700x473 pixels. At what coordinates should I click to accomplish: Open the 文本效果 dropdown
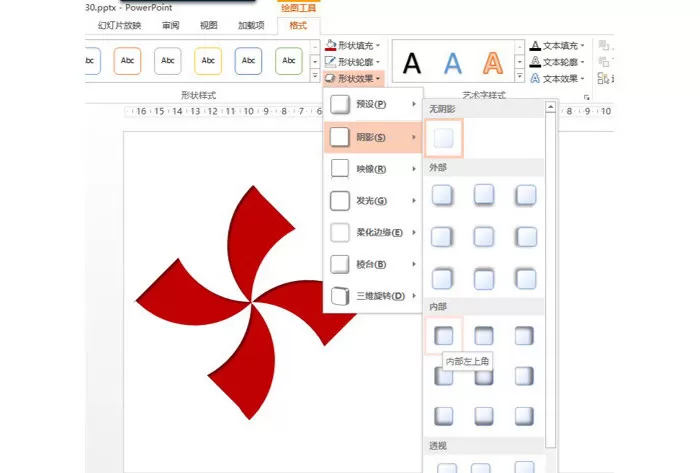(x=557, y=79)
